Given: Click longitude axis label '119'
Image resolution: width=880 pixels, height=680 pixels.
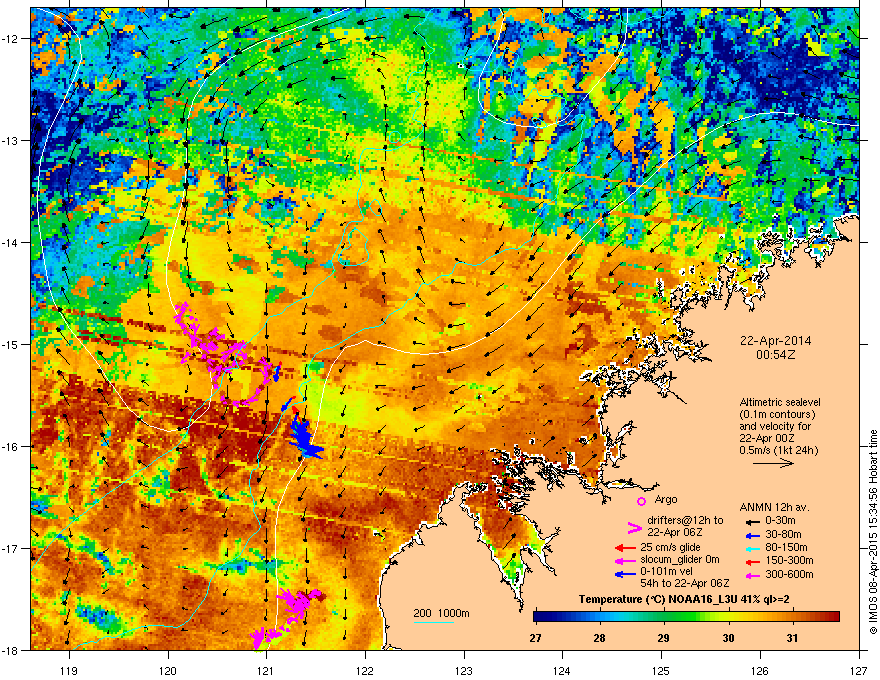Looking at the screenshot, I should [x=69, y=670].
